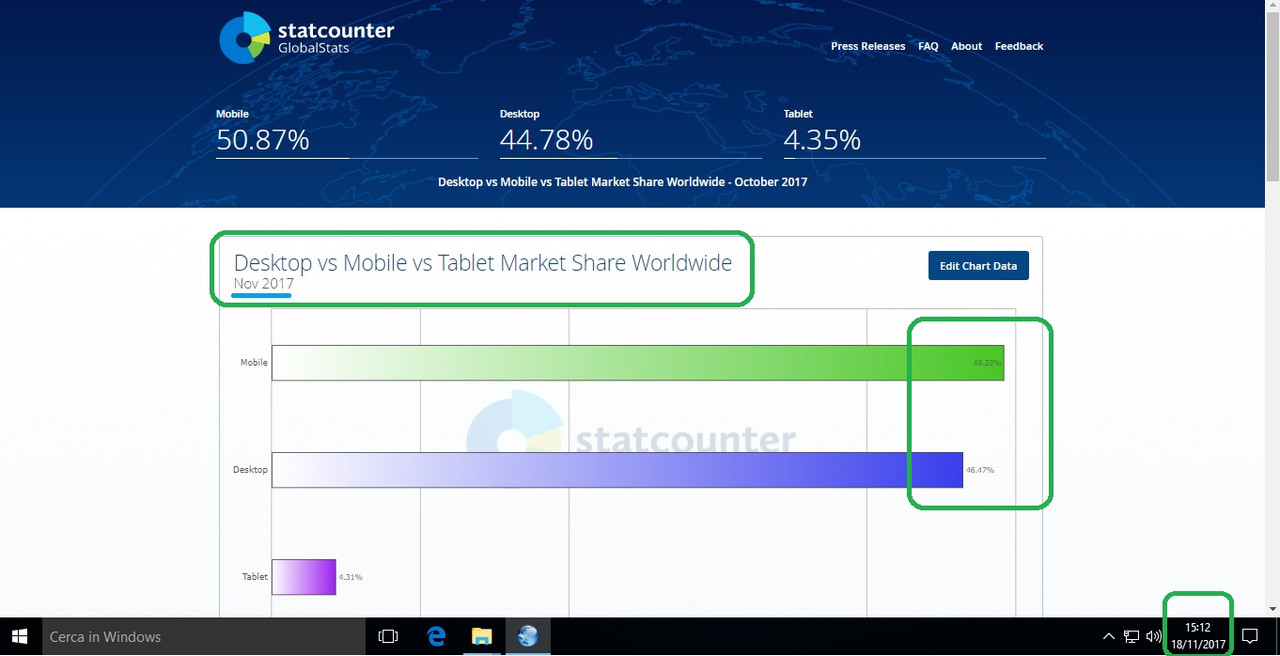Click the purple Tablet chart bar
The image size is (1280, 656).
pyautogui.click(x=304, y=577)
